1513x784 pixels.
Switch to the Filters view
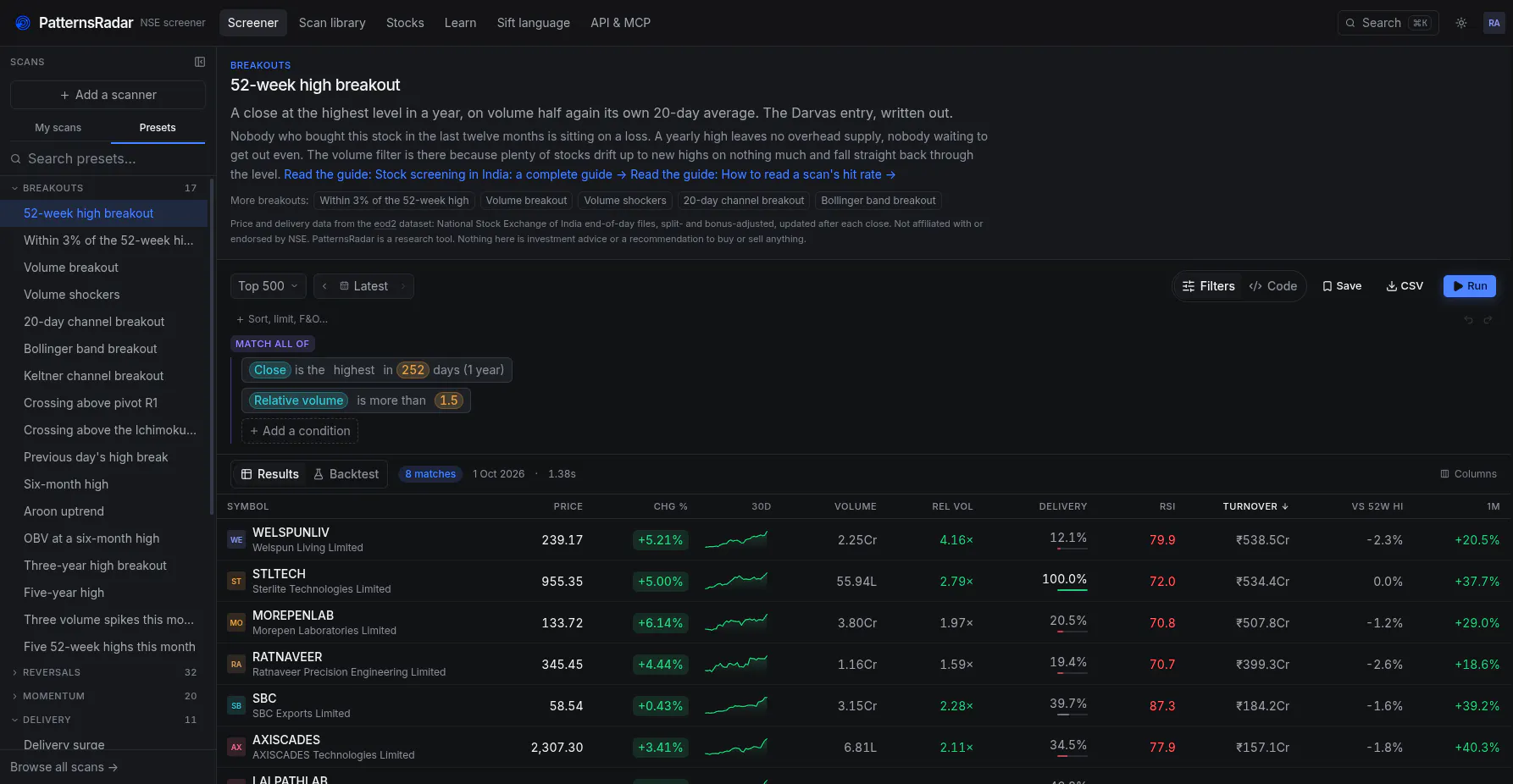[1209, 286]
